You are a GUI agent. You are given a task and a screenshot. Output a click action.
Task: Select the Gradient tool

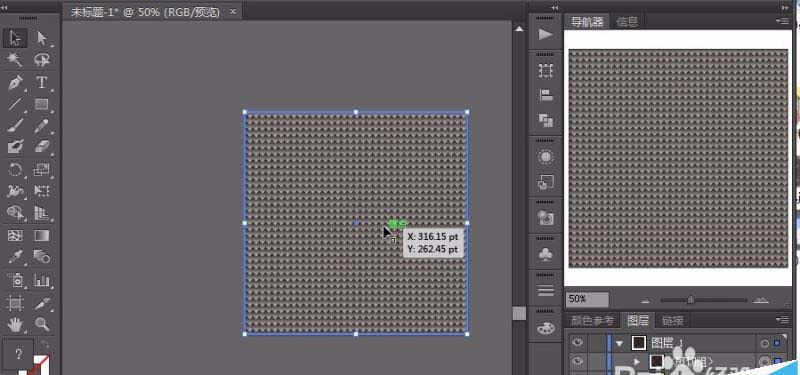pos(42,236)
